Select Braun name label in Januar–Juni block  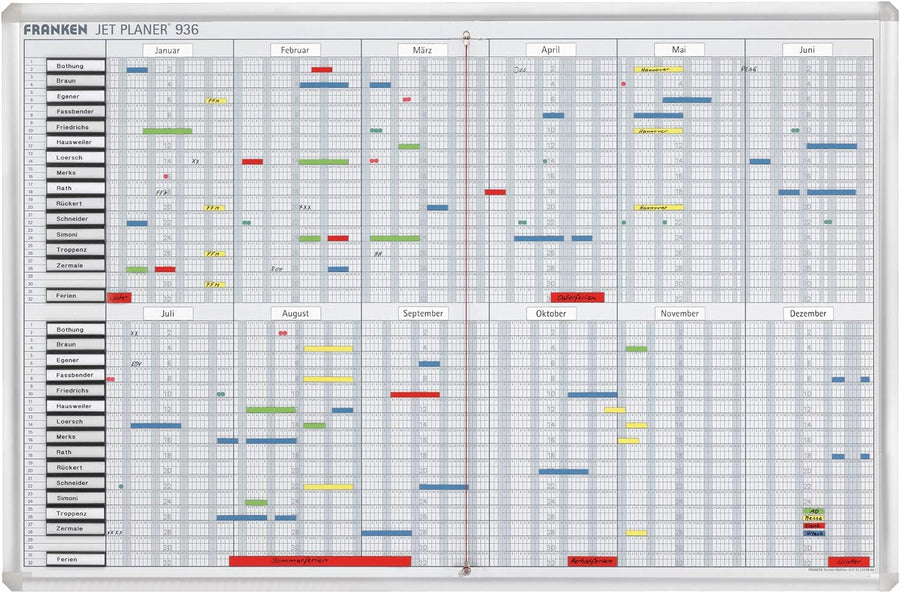pyautogui.click(x=76, y=81)
